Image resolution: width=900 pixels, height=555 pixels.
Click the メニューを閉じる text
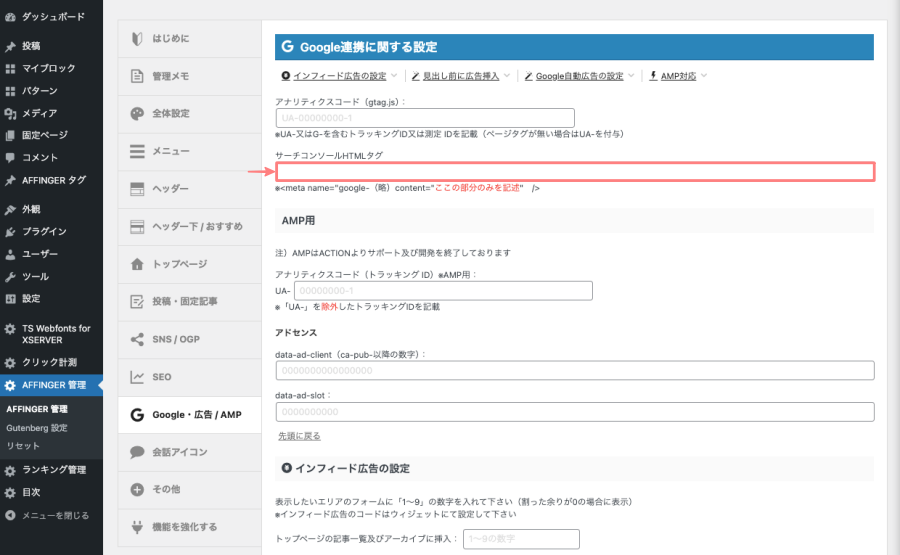coord(55,515)
